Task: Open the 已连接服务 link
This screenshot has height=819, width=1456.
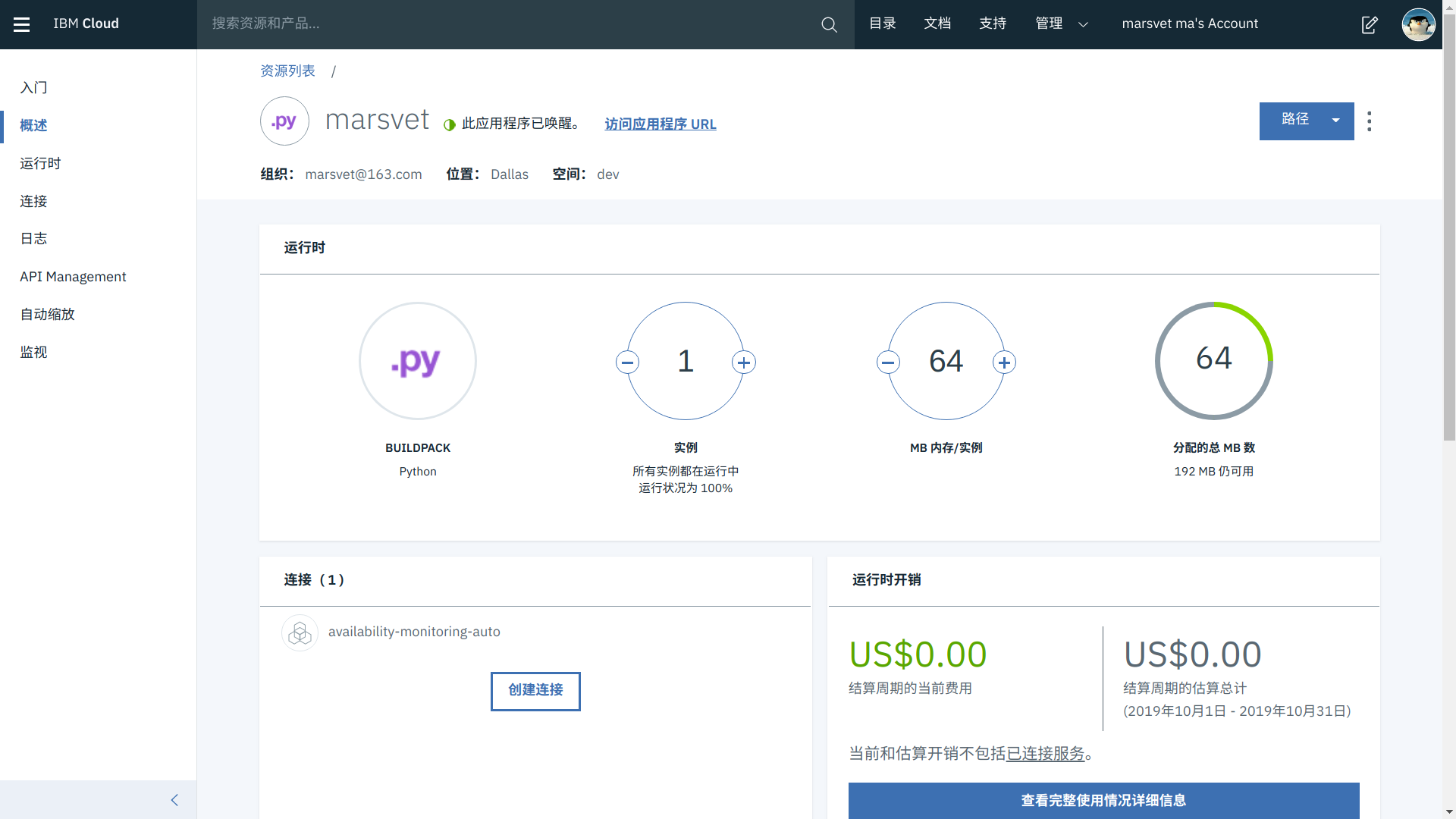Action: [1046, 754]
